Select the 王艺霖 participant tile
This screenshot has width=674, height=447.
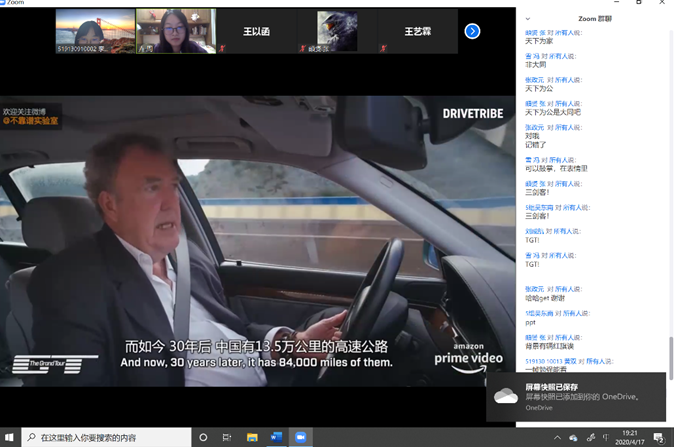tap(417, 31)
